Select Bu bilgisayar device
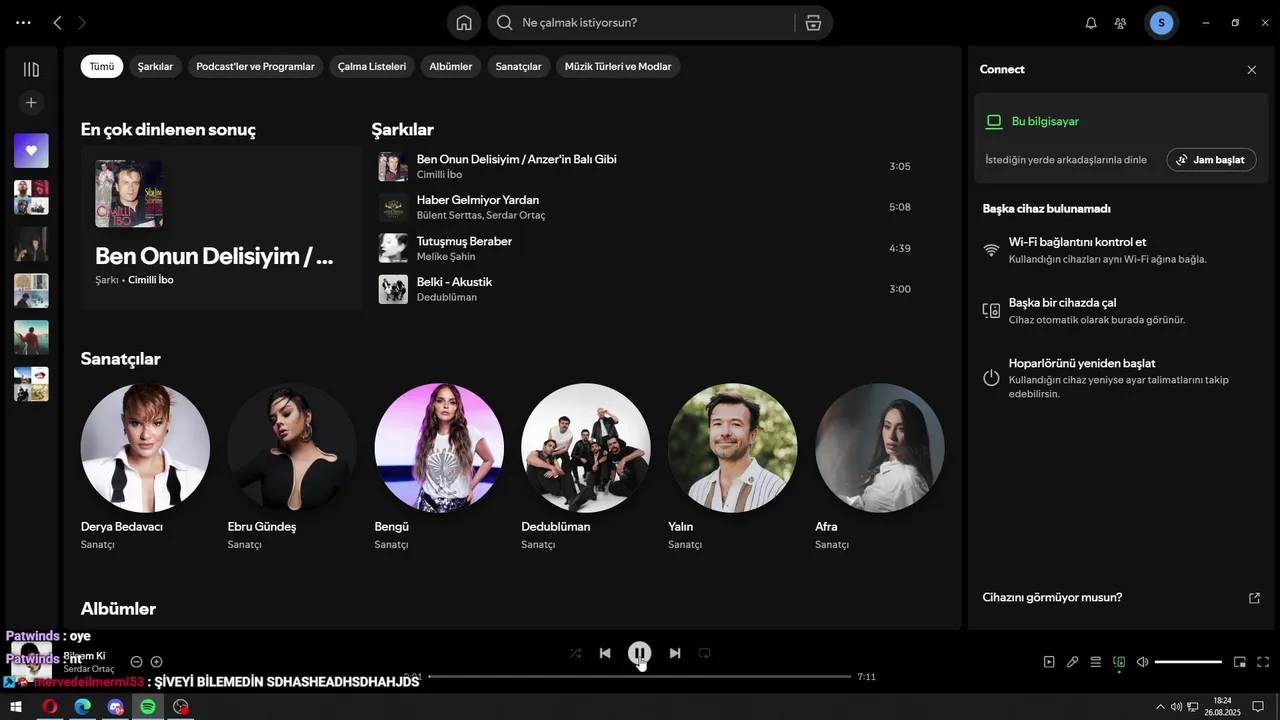1280x720 pixels. 1045,121
